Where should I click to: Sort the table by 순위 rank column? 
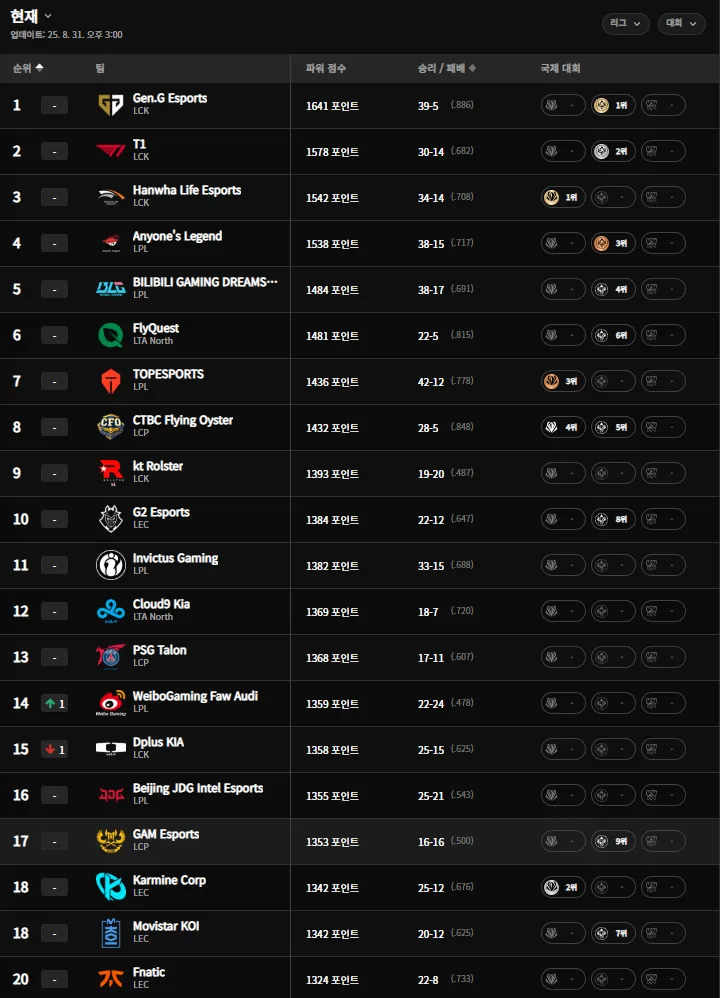coord(28,68)
